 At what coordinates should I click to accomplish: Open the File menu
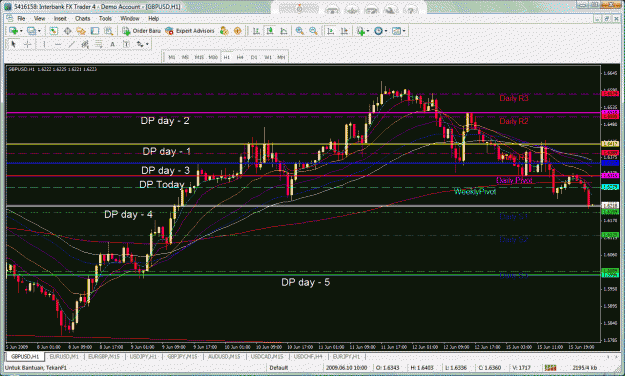(x=21, y=18)
